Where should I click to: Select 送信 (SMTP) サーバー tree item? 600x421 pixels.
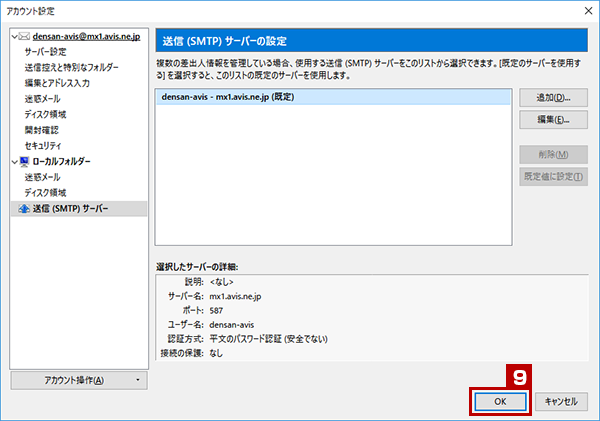click(x=79, y=209)
